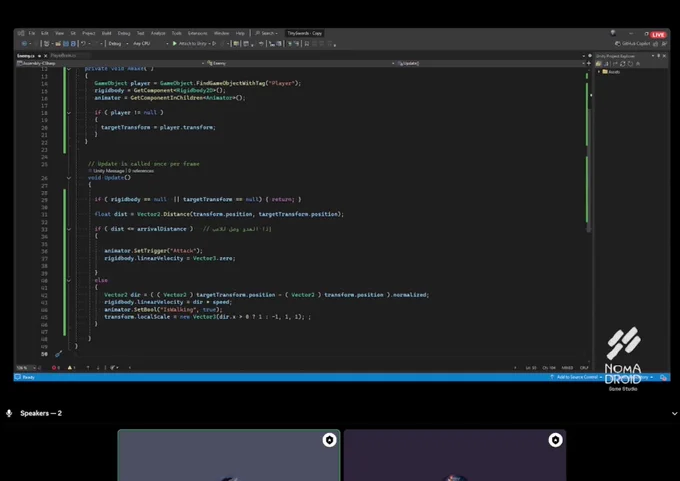
Task: Click the New Item toolbar icon
Action: 46,44
